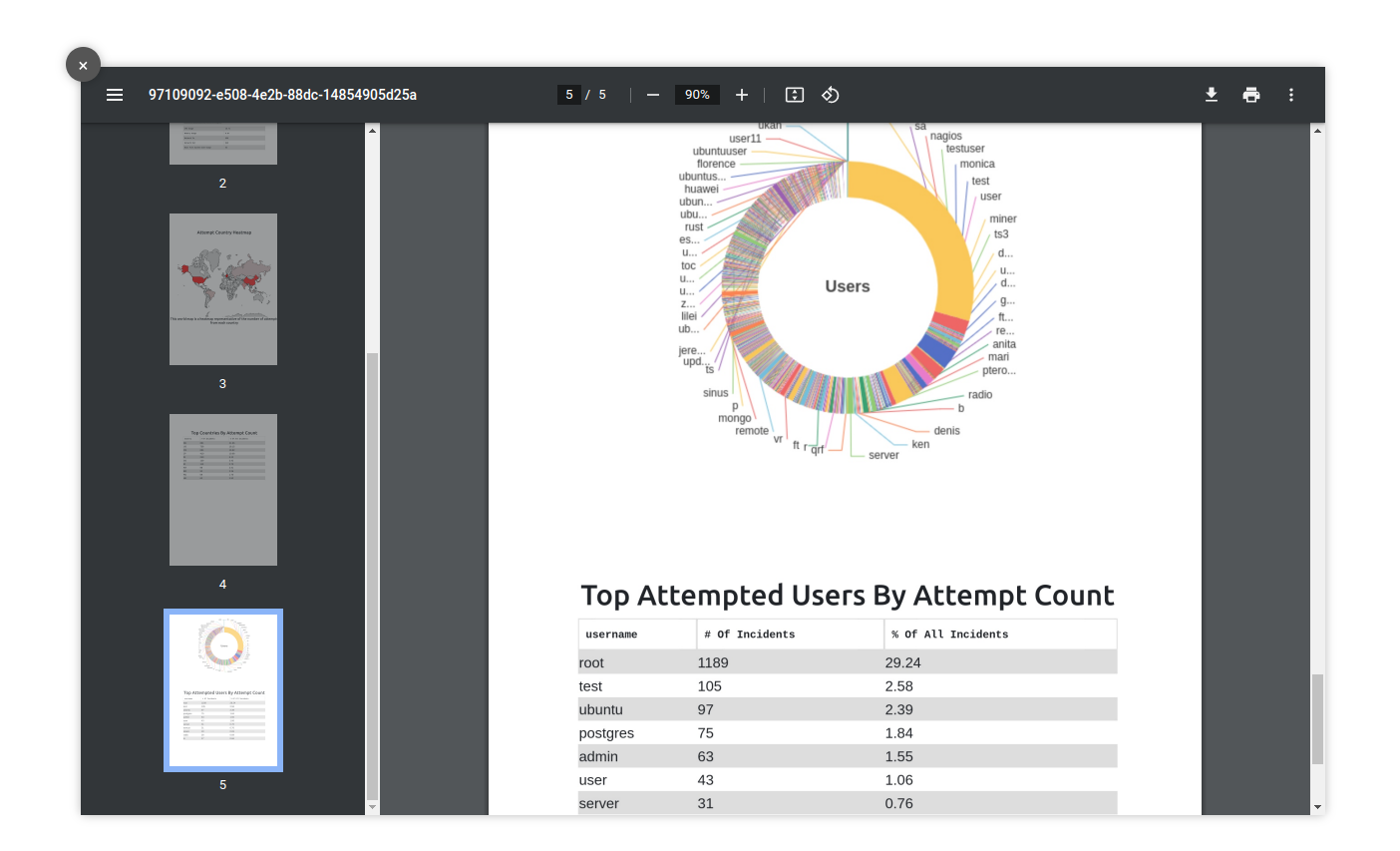Click document scroll down arrow
The width and height of the screenshot is (1400, 851).
click(1318, 807)
